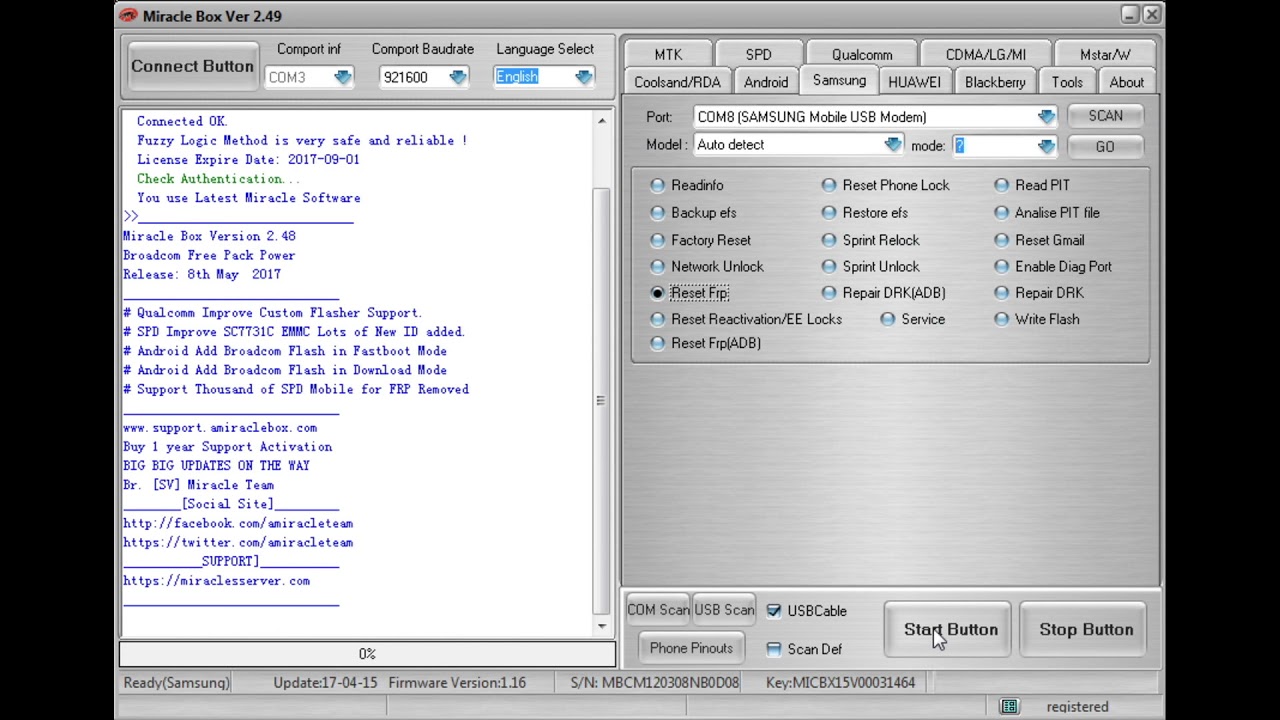
Task: Switch to the MTK tab
Action: 668,54
